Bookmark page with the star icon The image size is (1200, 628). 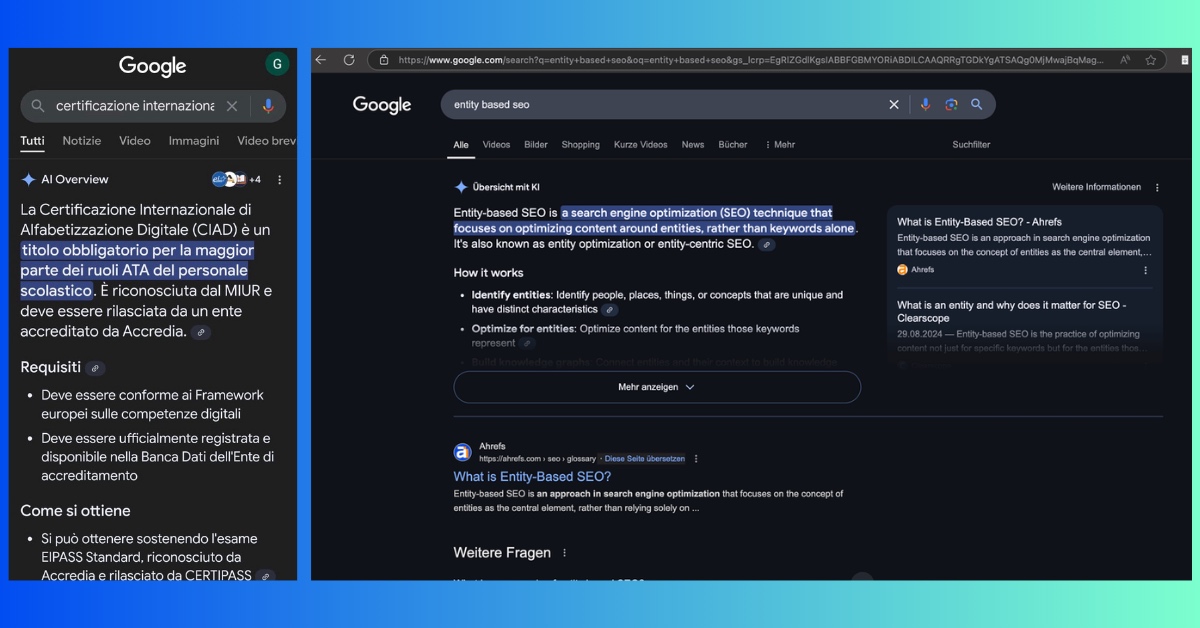click(1151, 60)
